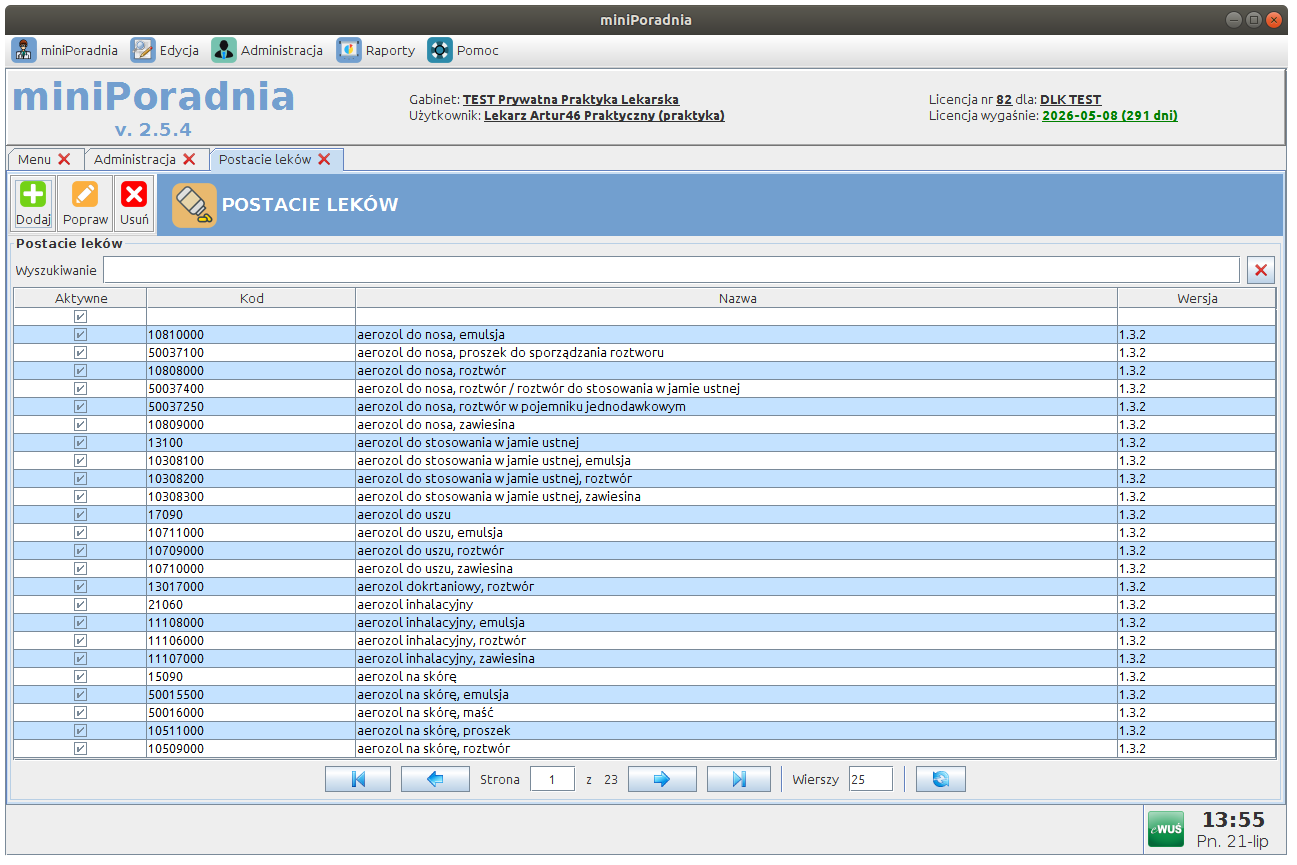Open the Lekarz Artur46 Praktyczny user link
1297x865 pixels.
click(604, 116)
